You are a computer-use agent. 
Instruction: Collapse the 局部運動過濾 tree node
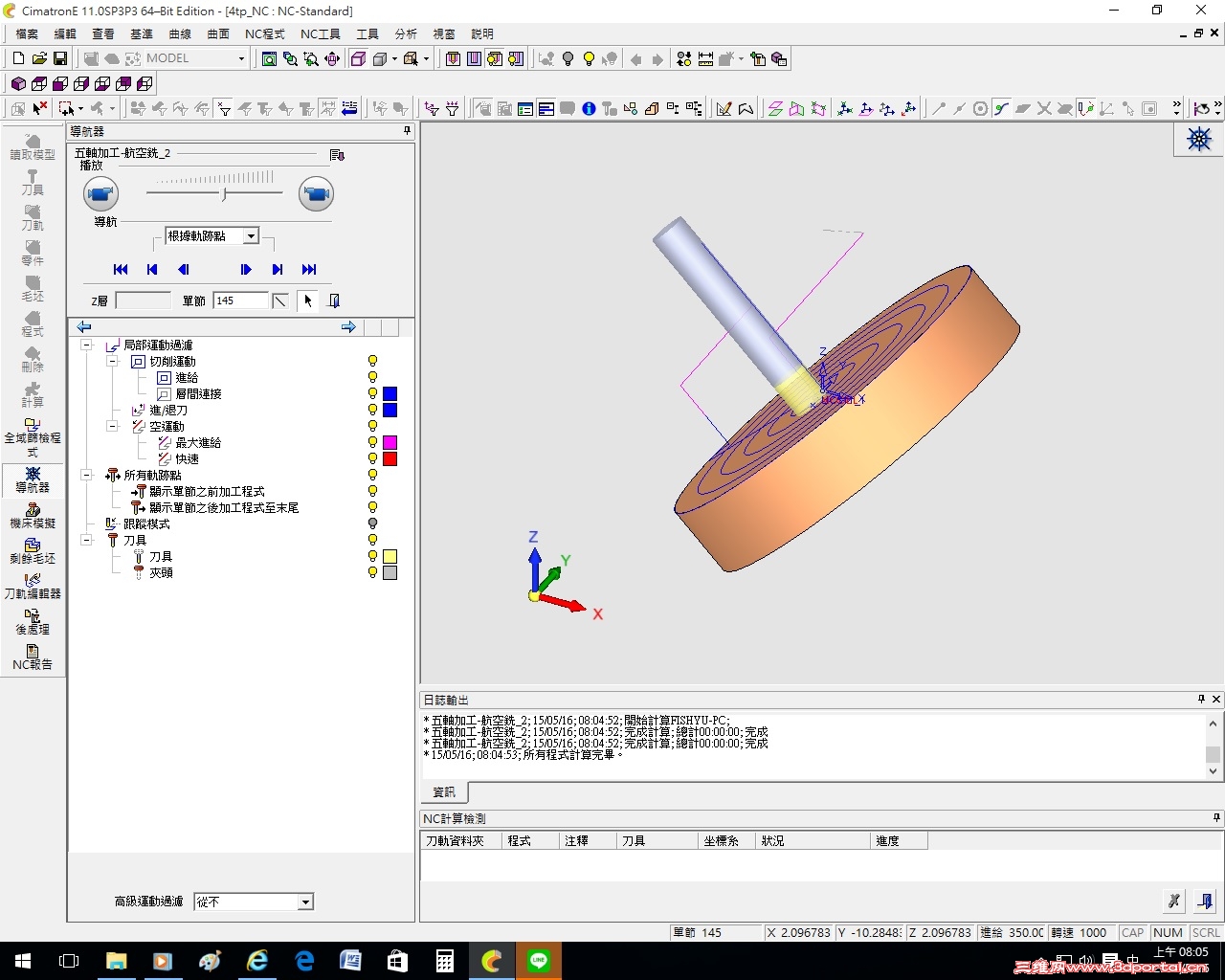(86, 345)
